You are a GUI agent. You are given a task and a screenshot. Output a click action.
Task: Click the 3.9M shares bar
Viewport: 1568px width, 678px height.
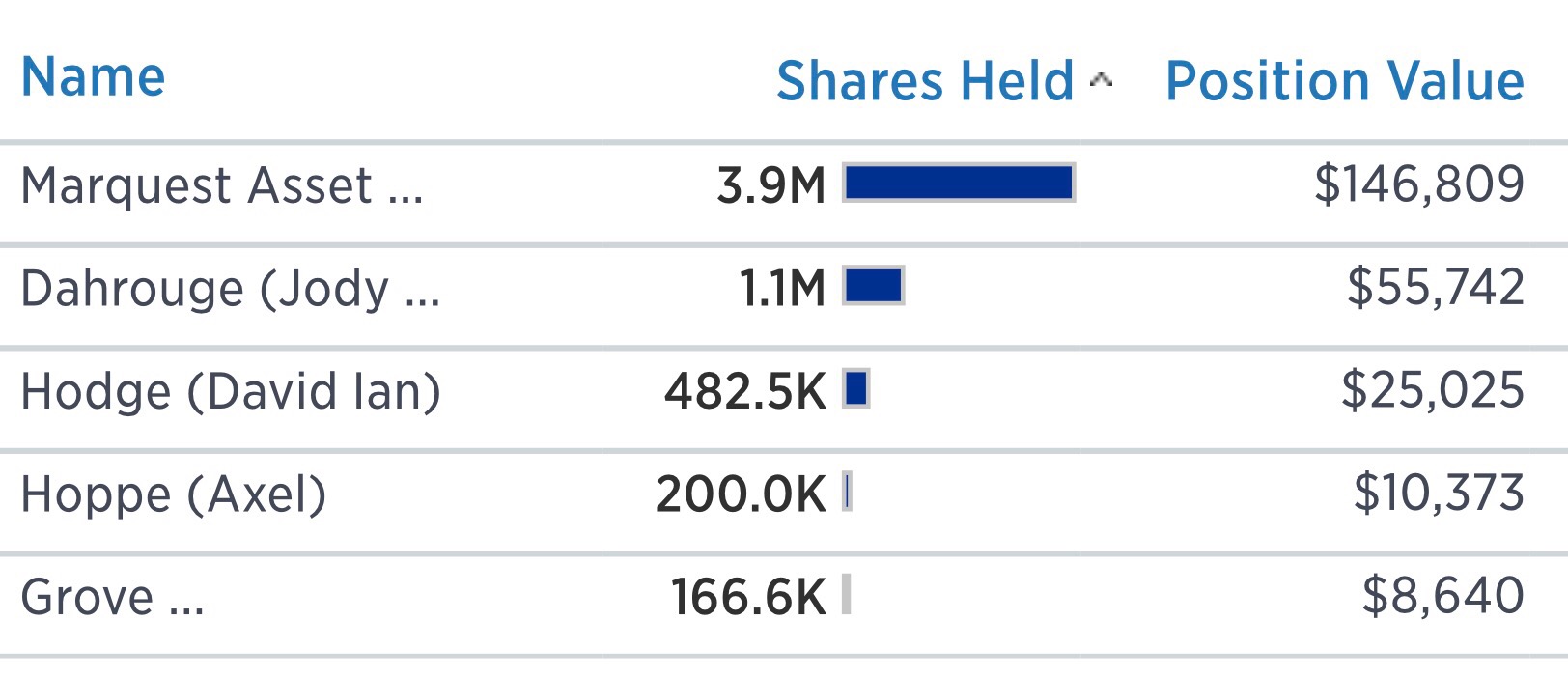959,183
